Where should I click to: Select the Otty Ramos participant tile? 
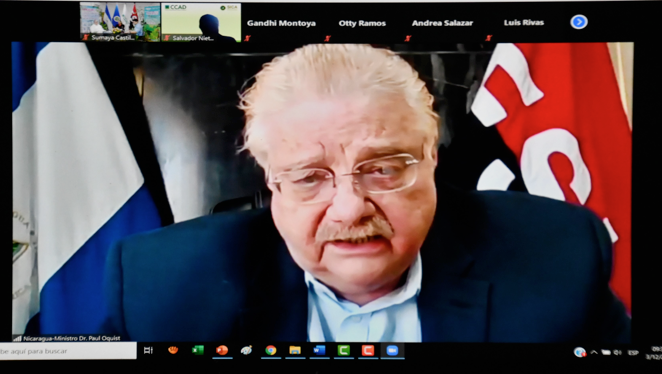click(x=362, y=23)
